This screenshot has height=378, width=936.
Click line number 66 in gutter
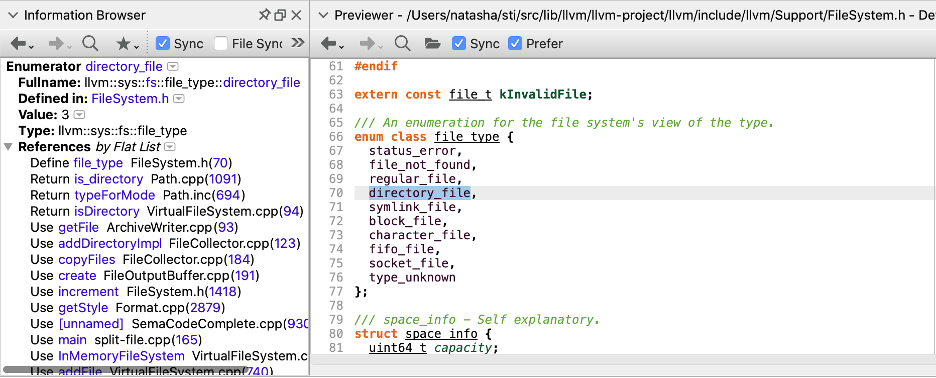[335, 137]
